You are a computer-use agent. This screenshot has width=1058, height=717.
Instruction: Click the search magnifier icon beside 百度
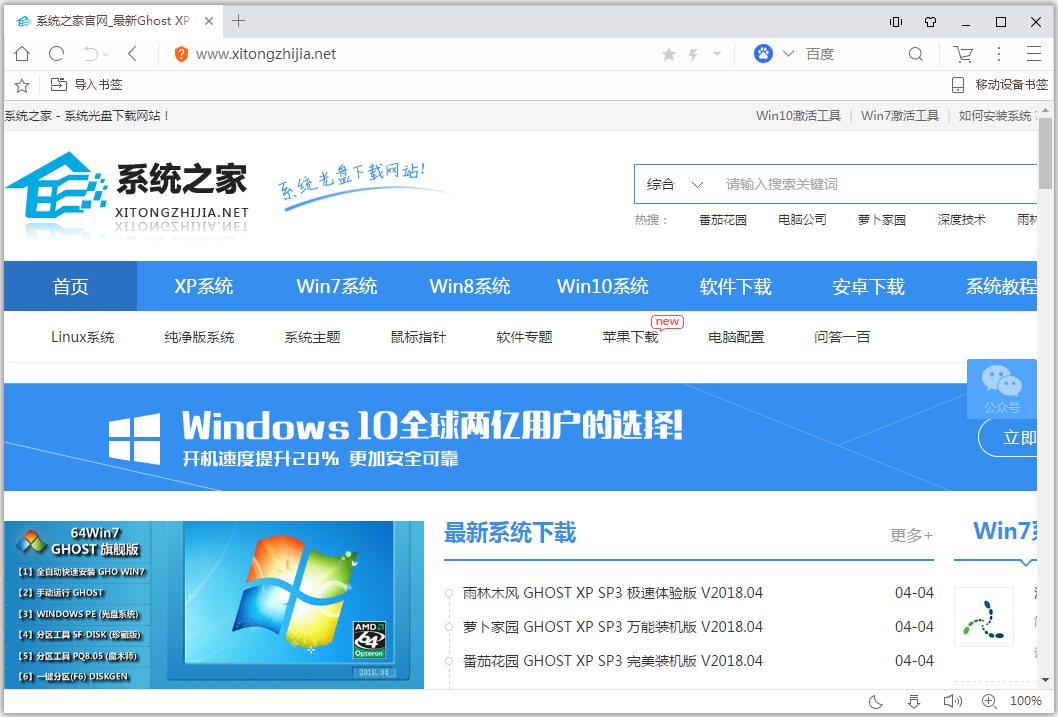click(916, 54)
